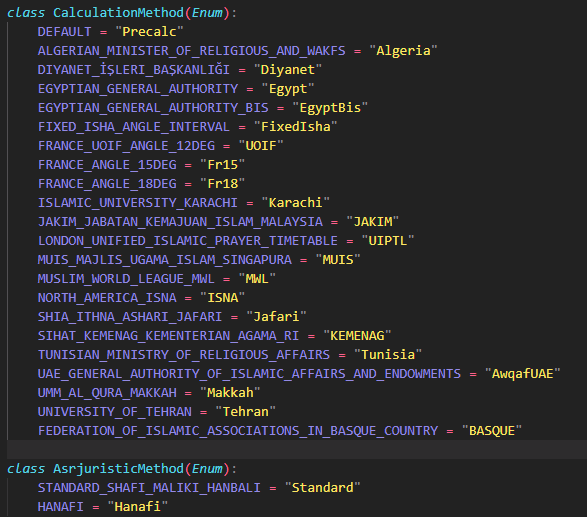Screen dimensions: 587x517
Task: Click the "Jafari" string value
Action: click(276, 317)
